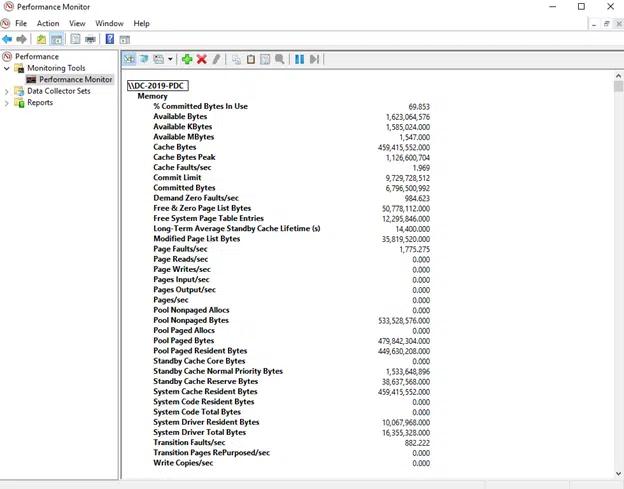Click View Log Data icon
Viewport: 624px width, 489px height.
(144, 59)
